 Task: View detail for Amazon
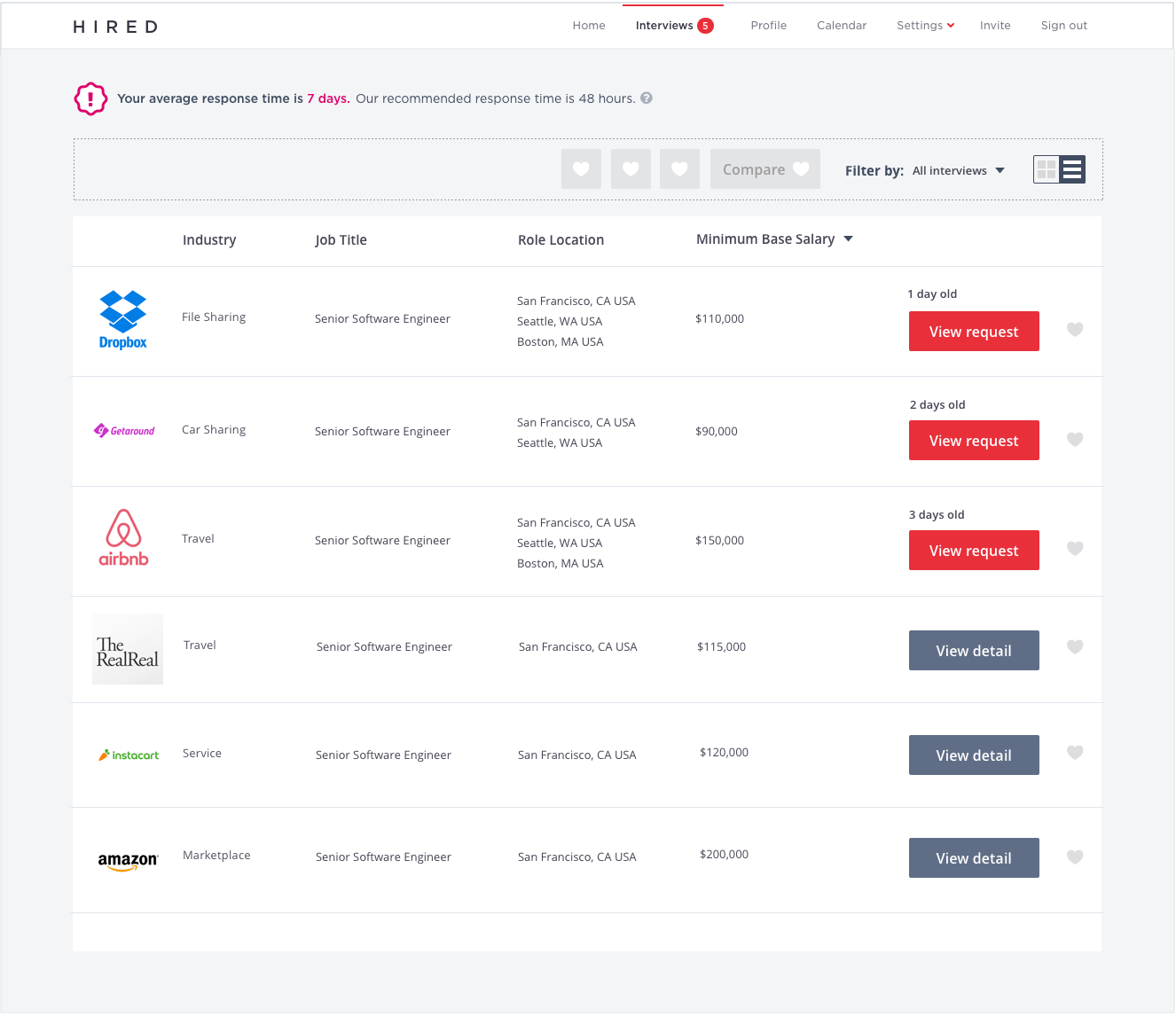(974, 858)
